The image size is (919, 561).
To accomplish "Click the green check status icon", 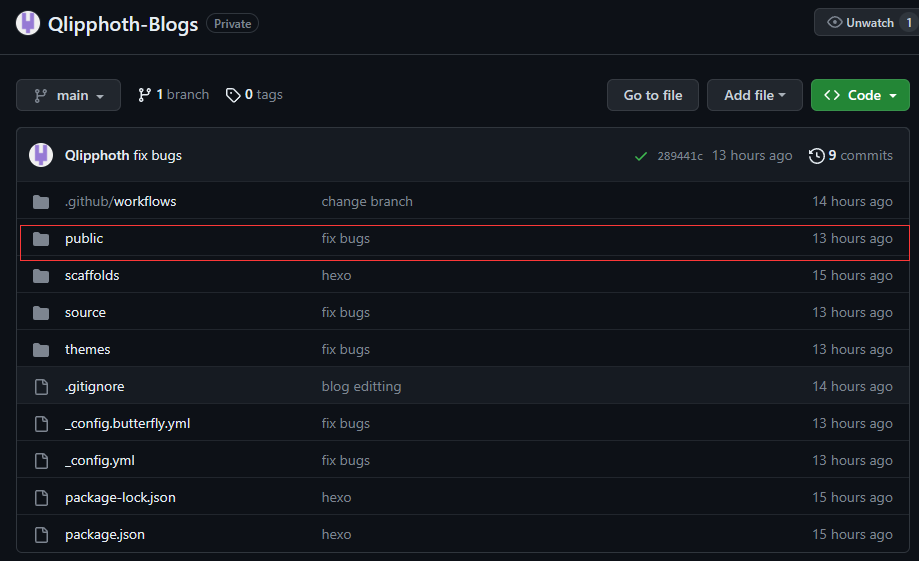I will 641,156.
